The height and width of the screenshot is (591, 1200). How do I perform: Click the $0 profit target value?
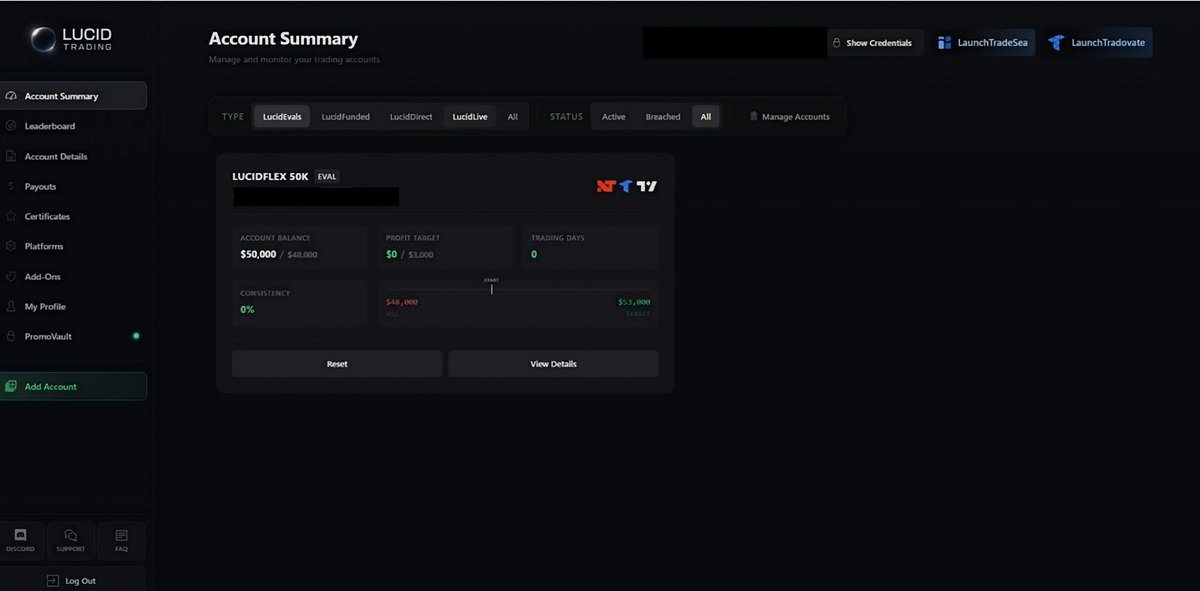click(392, 254)
